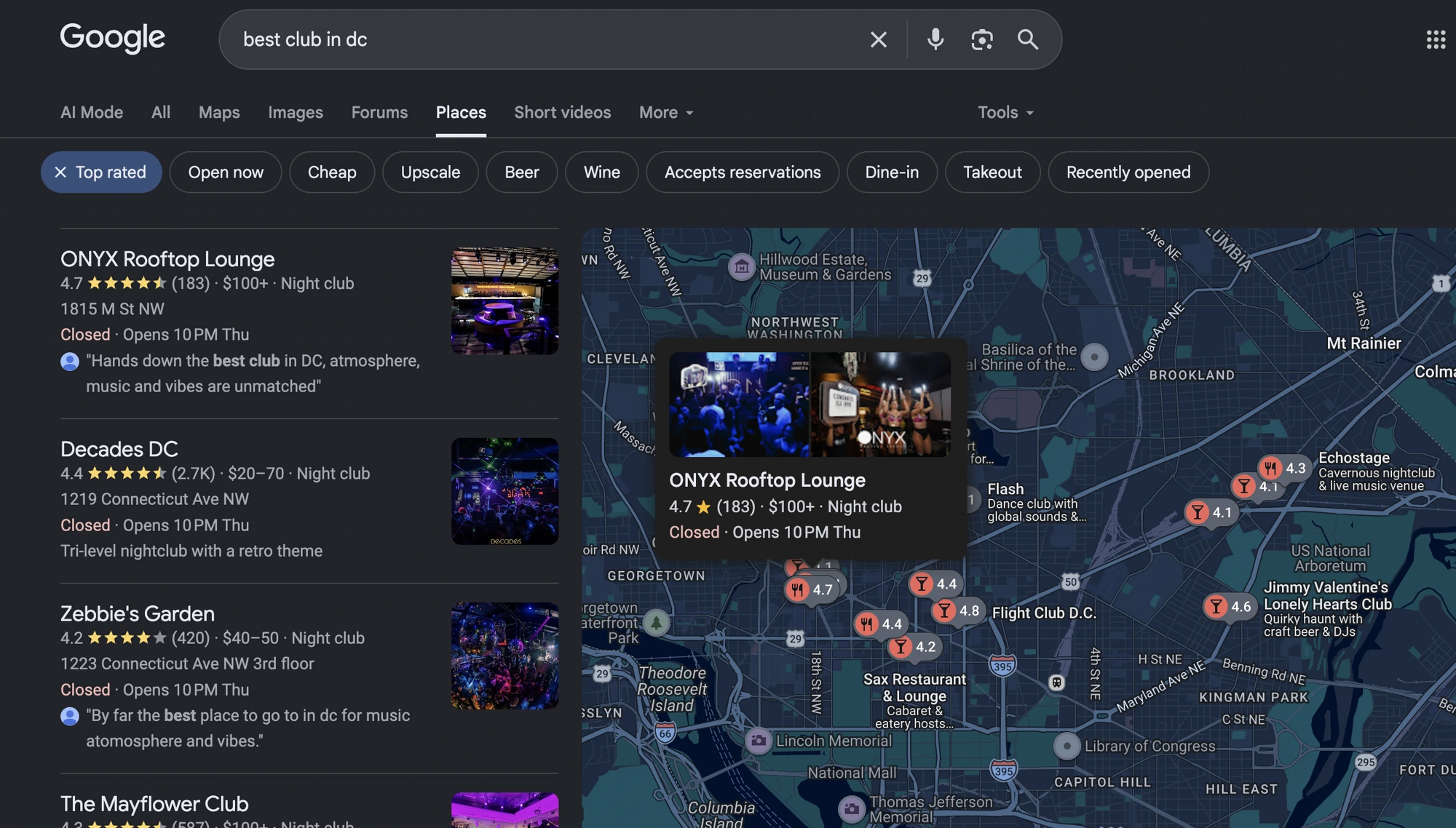Enable the Cheap filter chip

[x=332, y=172]
